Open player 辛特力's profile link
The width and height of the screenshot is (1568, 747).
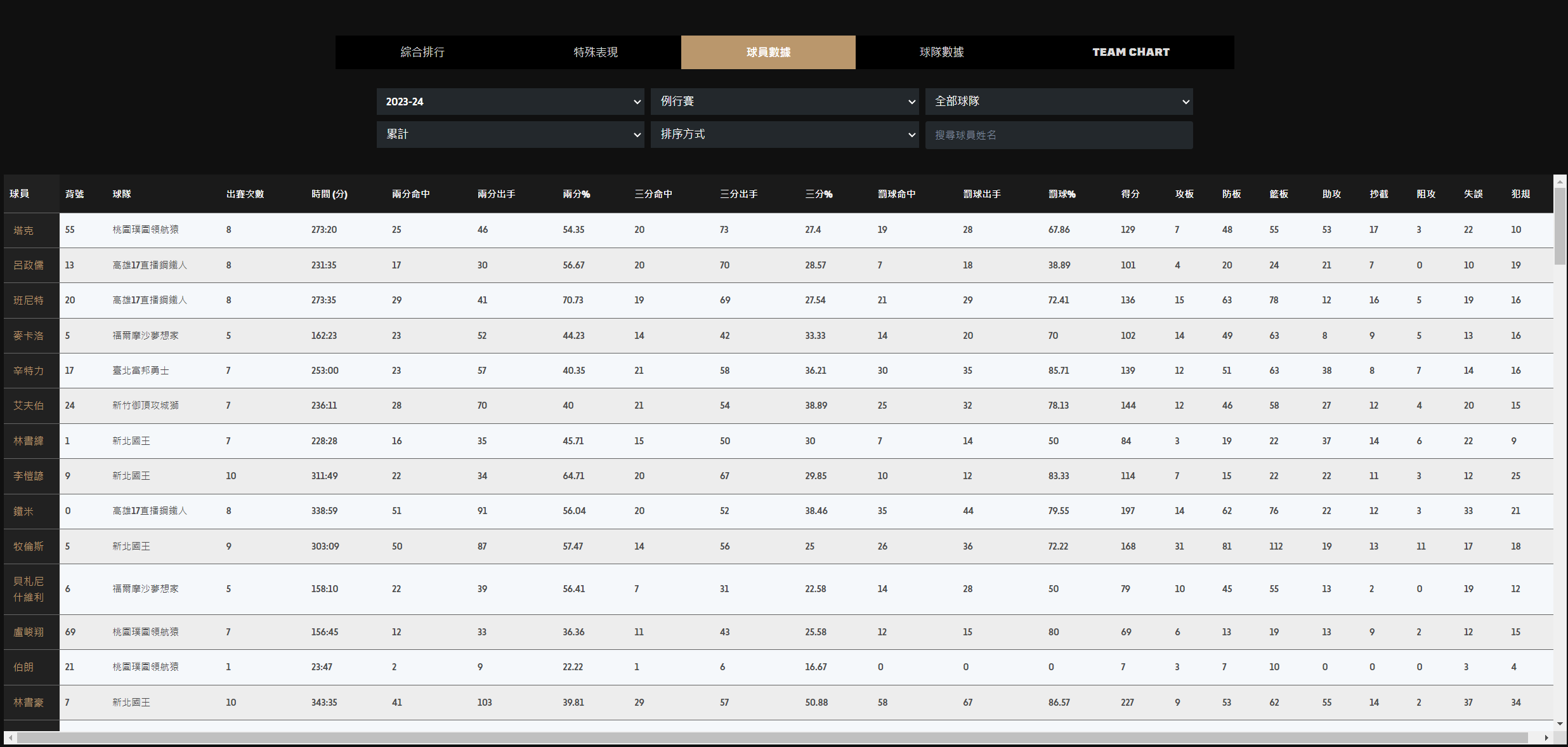29,371
